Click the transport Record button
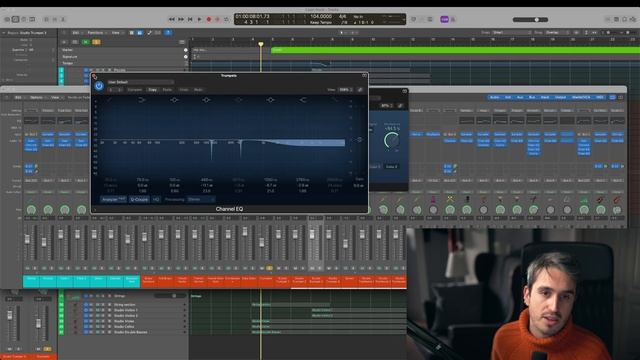 point(209,19)
